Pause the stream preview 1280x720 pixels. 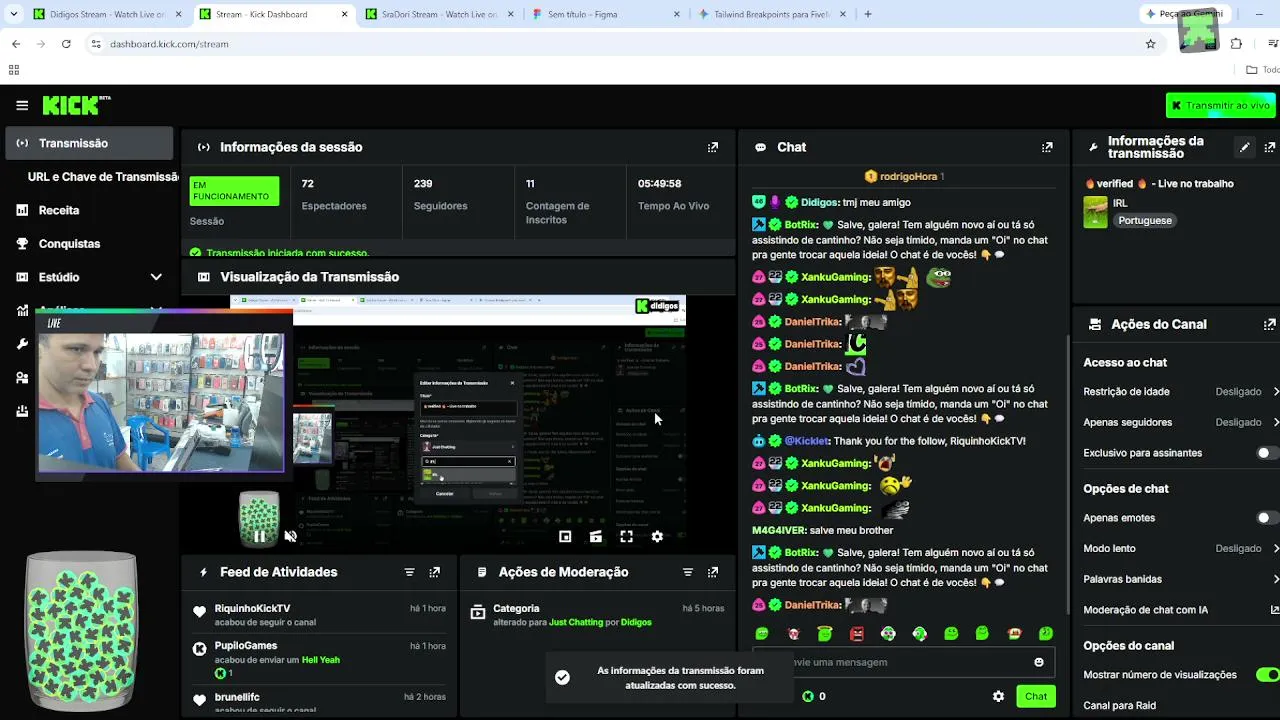click(x=259, y=537)
